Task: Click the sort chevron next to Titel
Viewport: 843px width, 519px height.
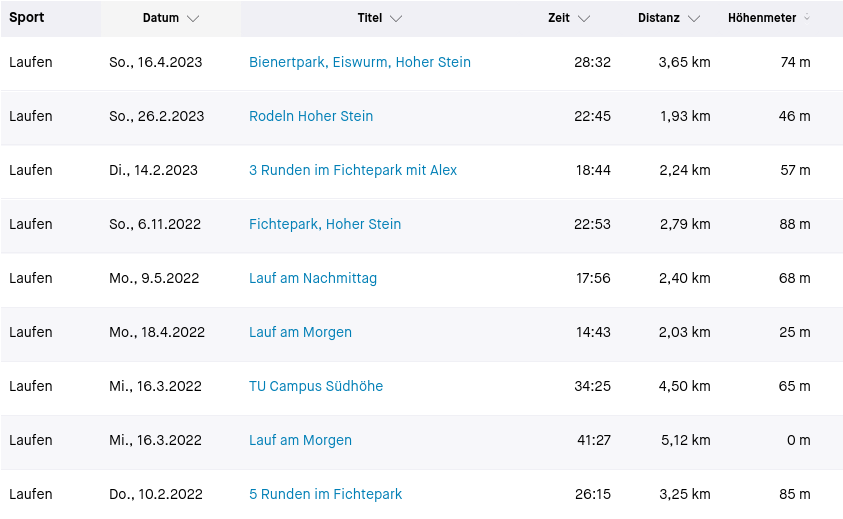Action: (396, 19)
